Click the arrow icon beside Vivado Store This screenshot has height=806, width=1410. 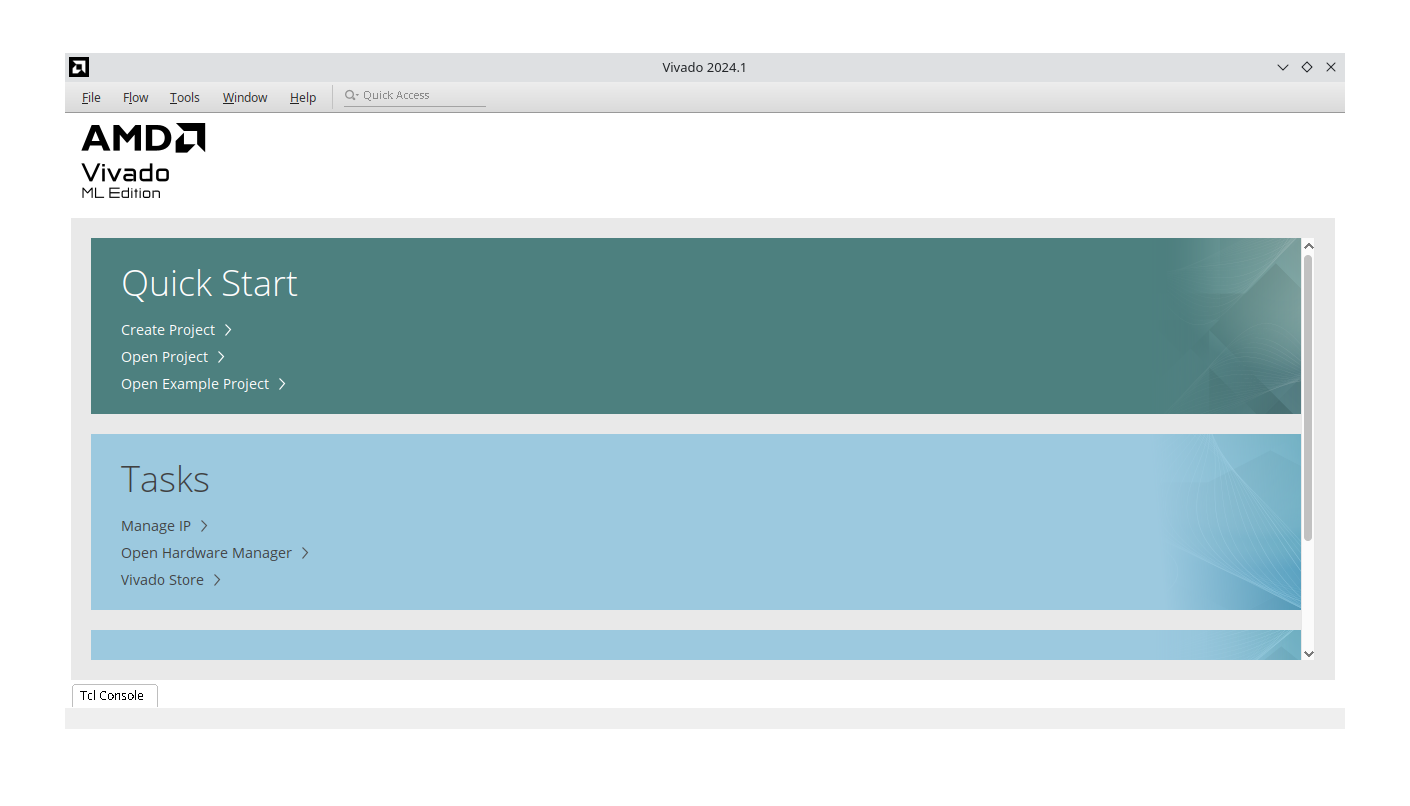pos(218,579)
